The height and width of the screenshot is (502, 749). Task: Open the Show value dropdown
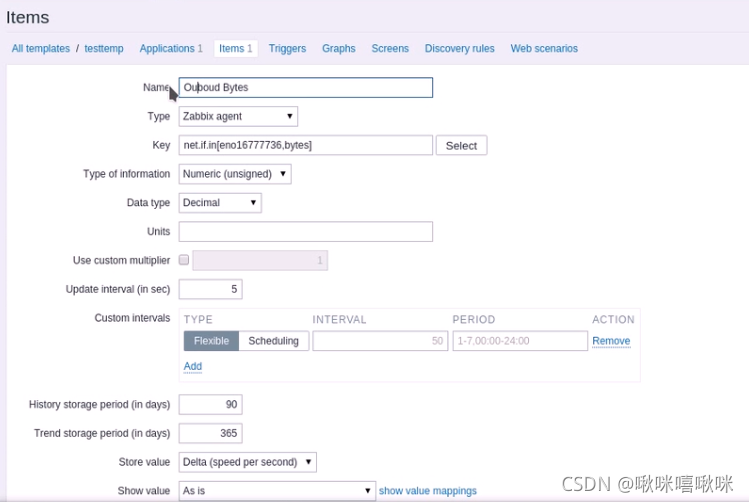[277, 491]
